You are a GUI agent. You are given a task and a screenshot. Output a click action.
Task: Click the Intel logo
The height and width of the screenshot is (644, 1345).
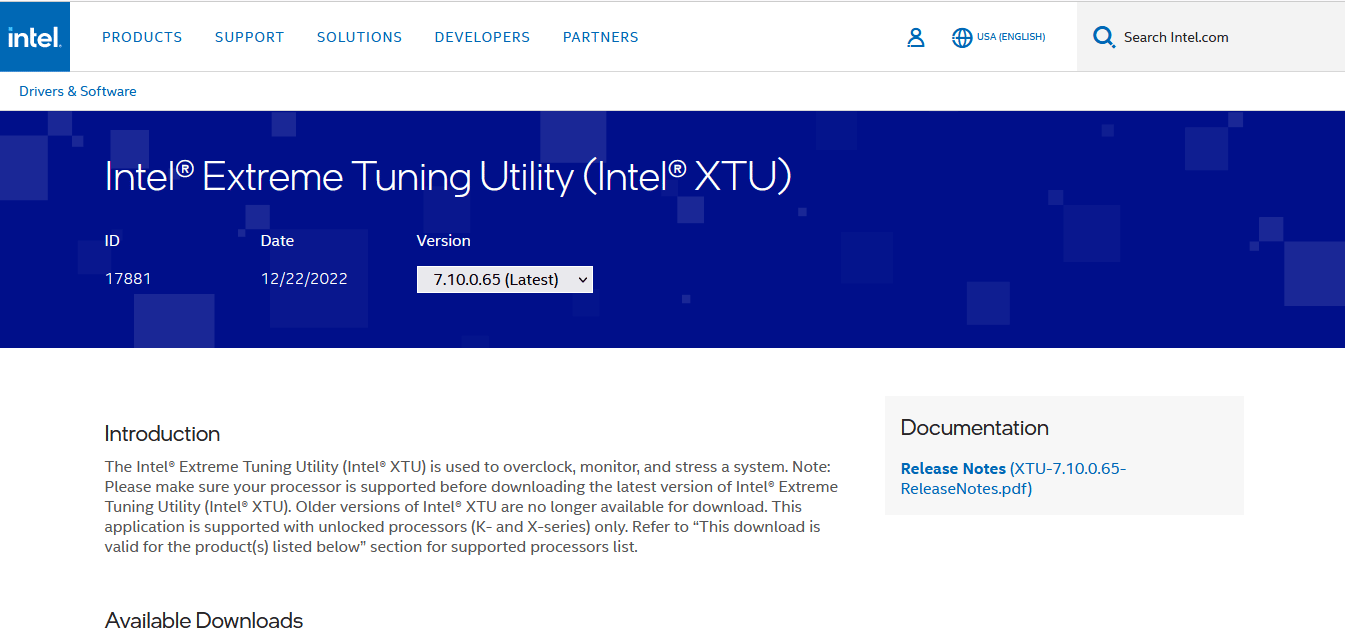click(35, 37)
